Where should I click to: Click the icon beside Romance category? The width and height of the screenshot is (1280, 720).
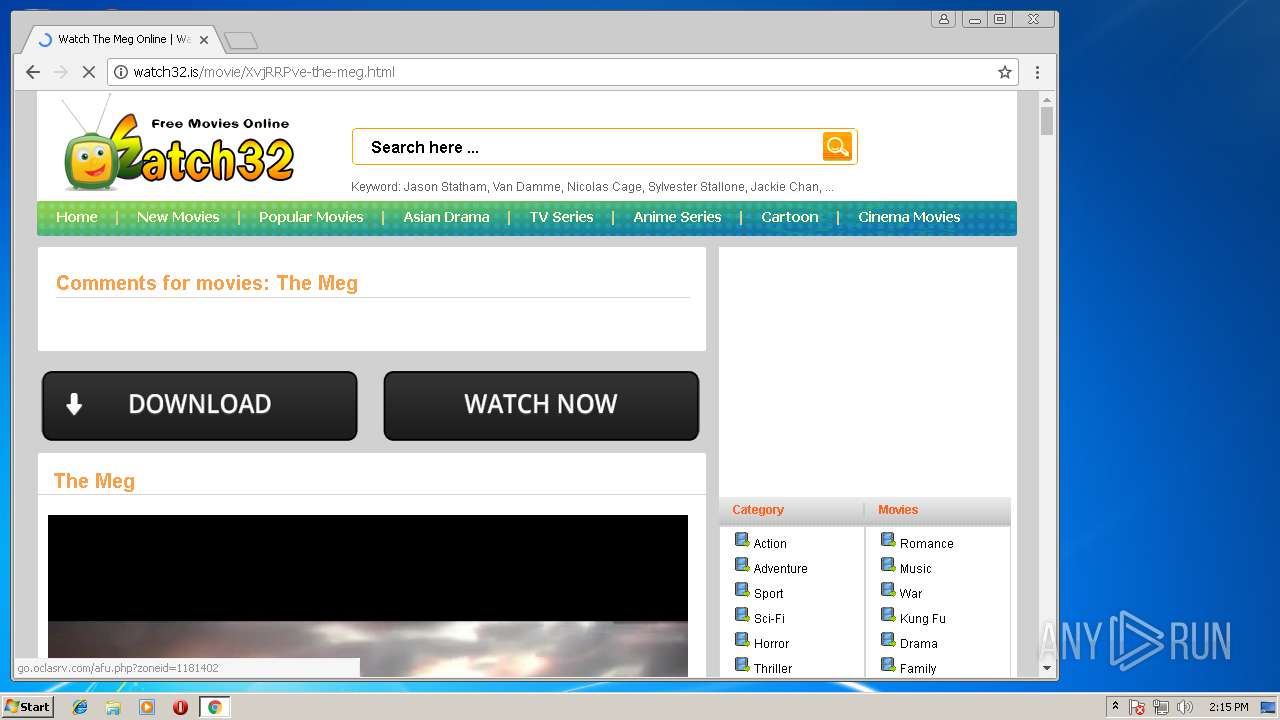point(888,540)
